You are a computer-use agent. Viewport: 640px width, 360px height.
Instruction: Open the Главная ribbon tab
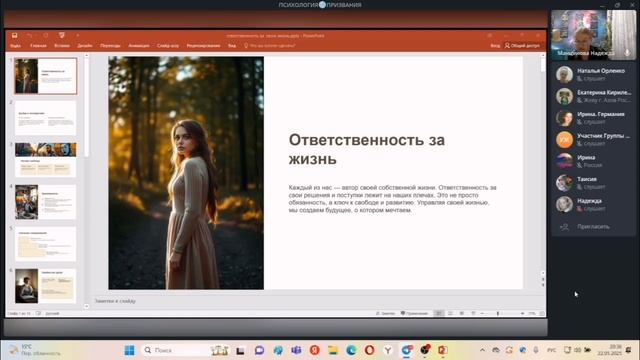38,46
